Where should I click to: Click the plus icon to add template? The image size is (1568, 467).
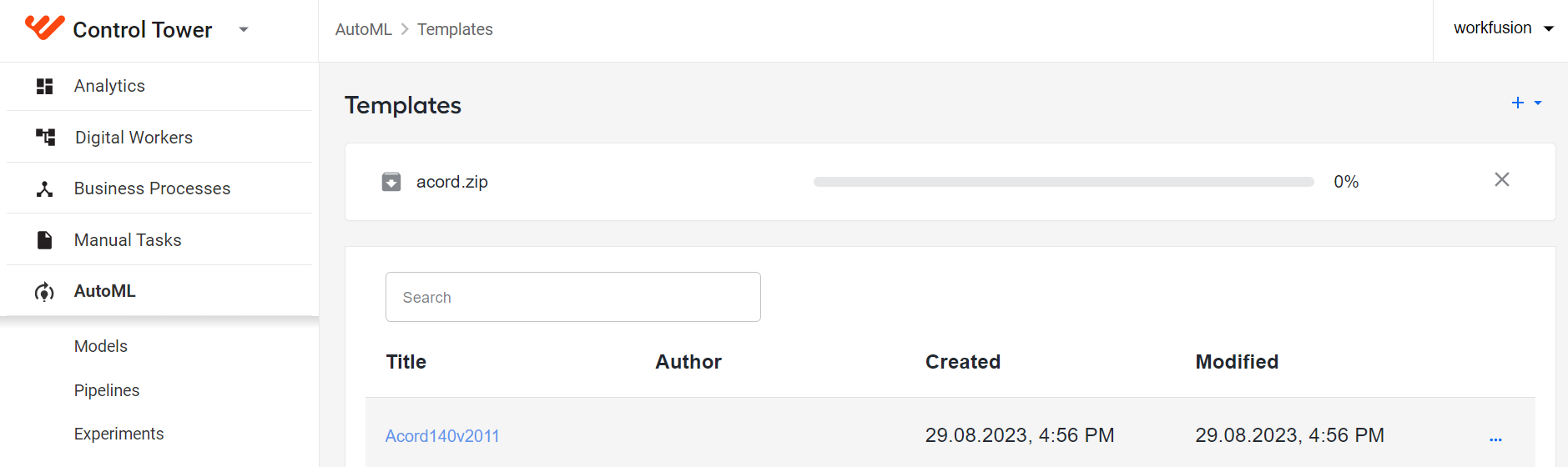1518,103
